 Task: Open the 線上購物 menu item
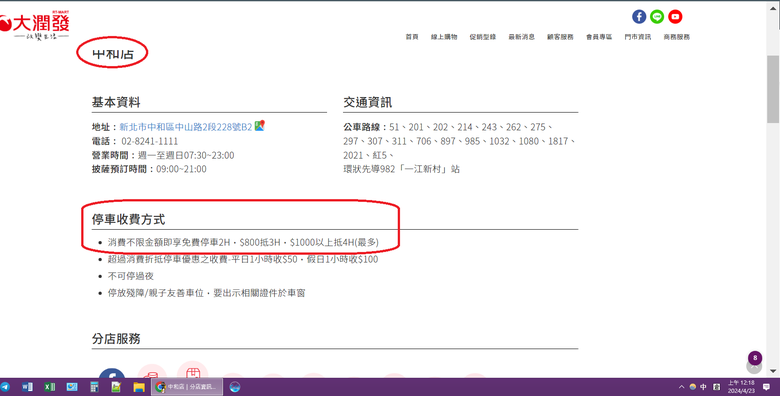(x=444, y=37)
